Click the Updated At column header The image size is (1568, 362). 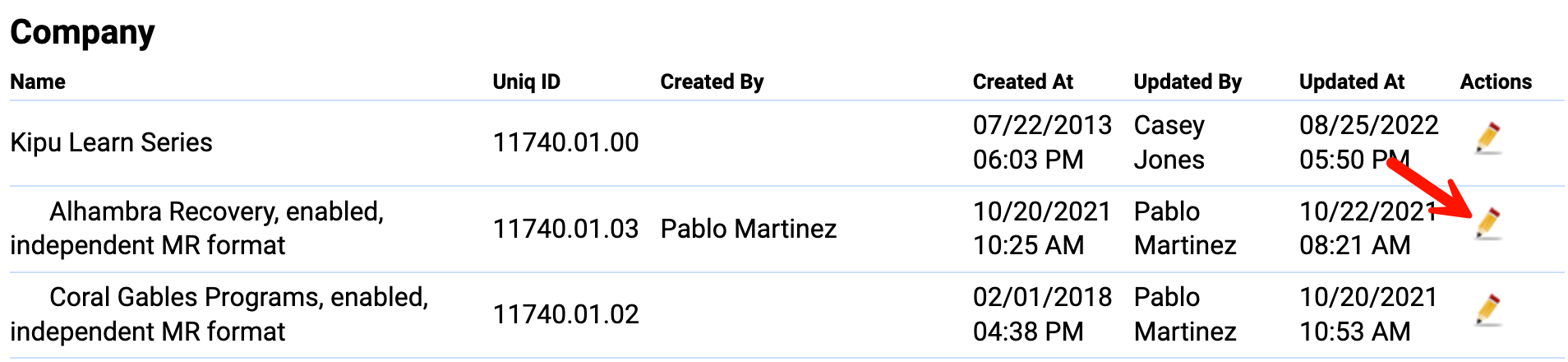[x=1351, y=81]
